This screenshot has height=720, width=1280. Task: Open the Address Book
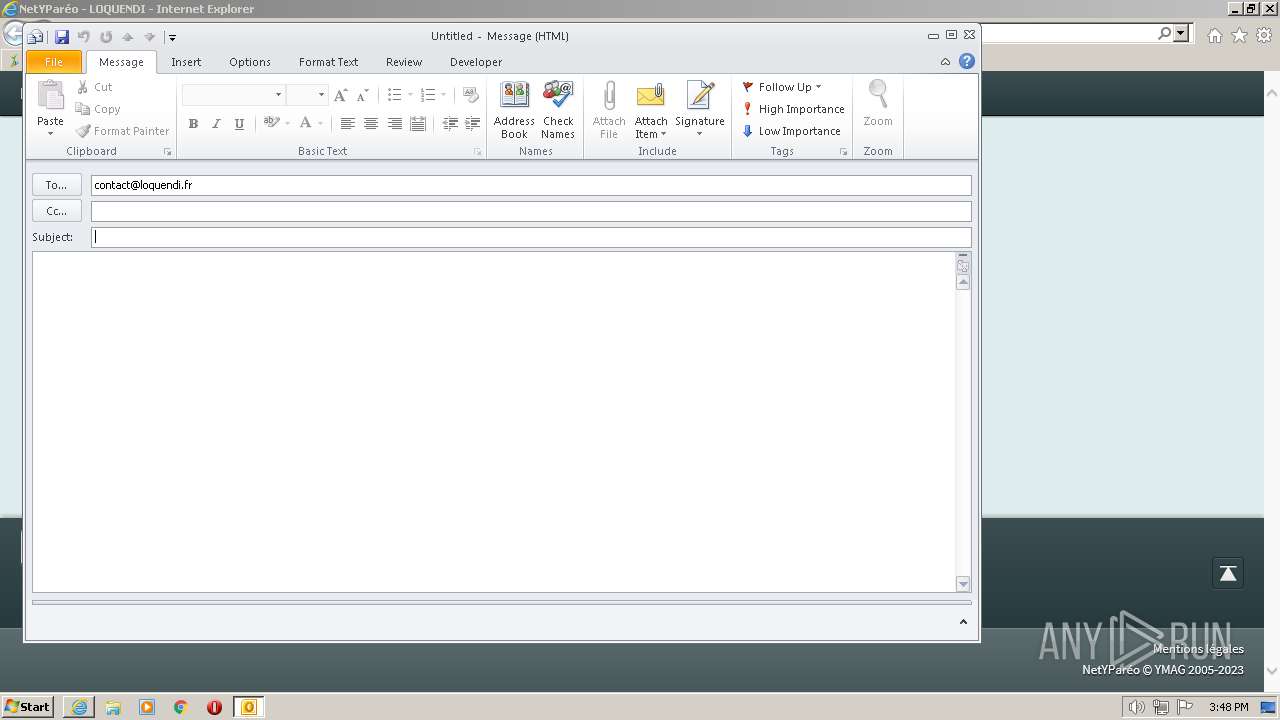pyautogui.click(x=514, y=110)
